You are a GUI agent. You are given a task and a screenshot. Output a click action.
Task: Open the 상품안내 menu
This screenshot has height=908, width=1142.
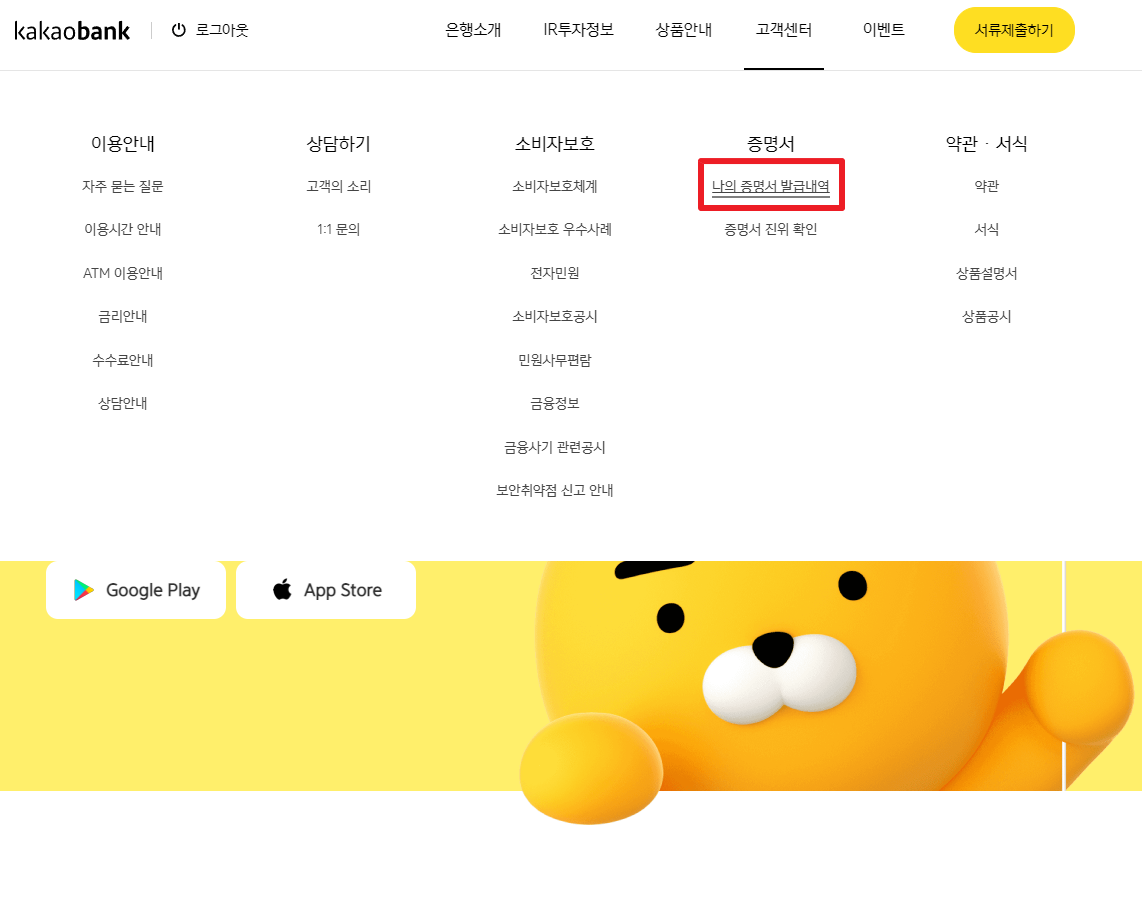(684, 30)
